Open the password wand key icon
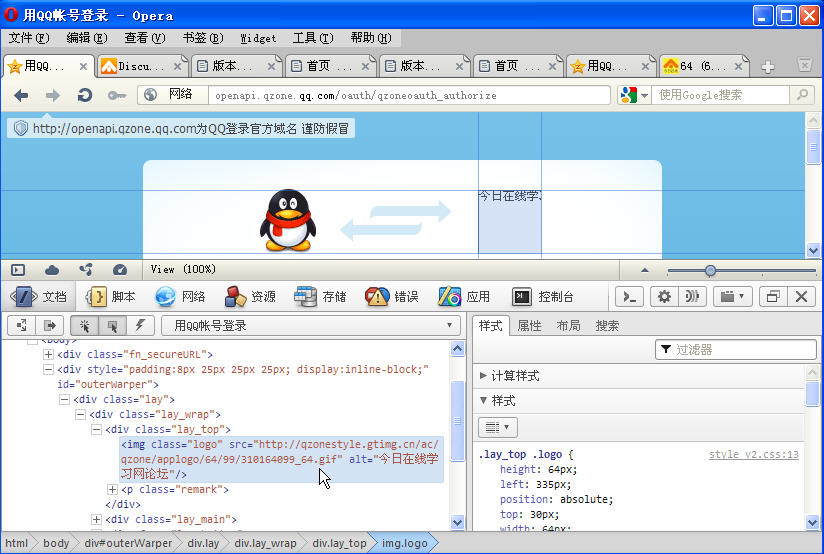 [117, 95]
